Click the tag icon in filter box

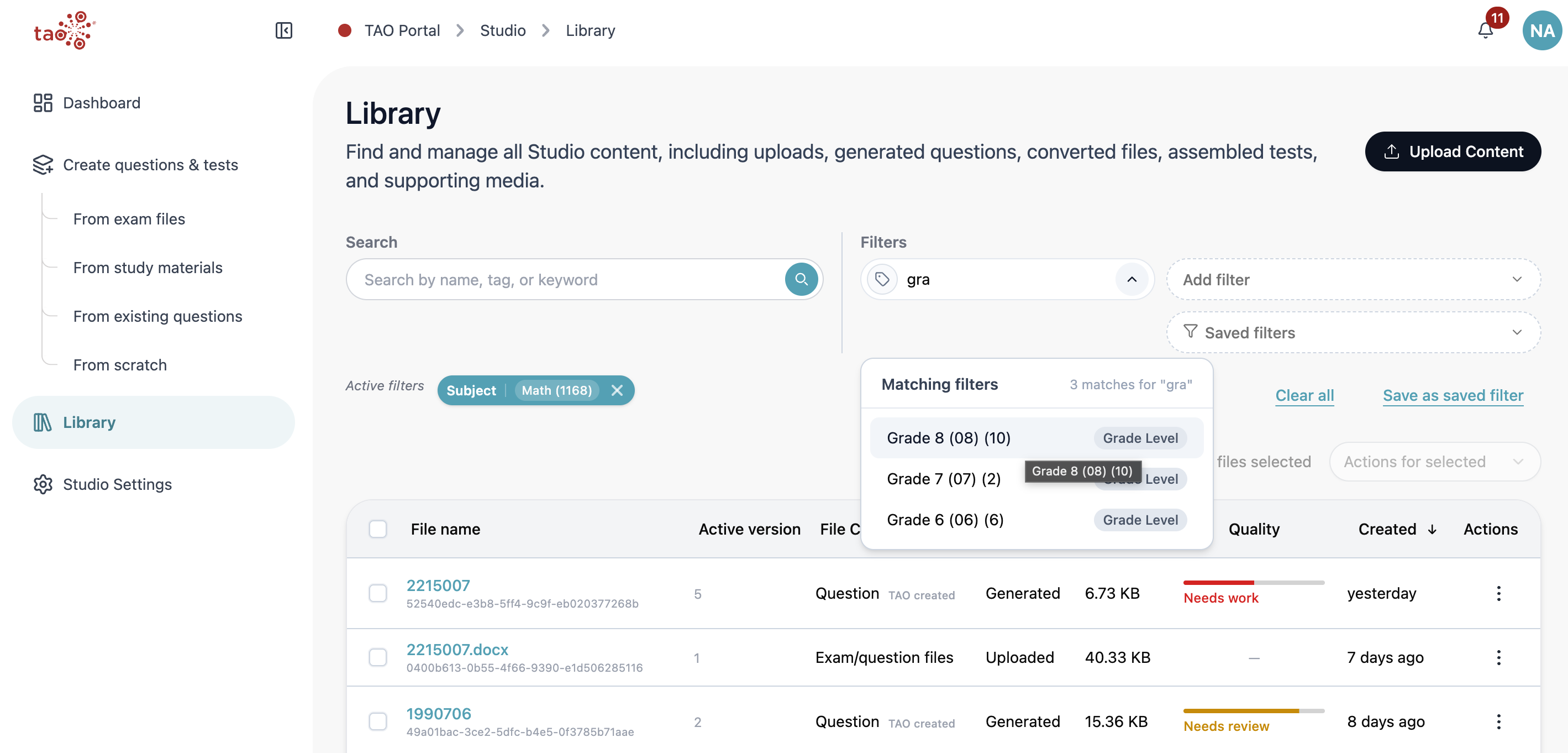[882, 280]
